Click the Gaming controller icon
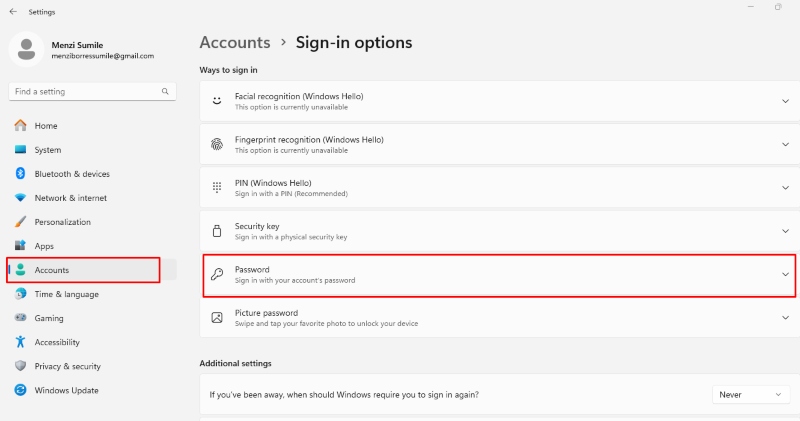This screenshot has height=421, width=800. tap(20, 318)
